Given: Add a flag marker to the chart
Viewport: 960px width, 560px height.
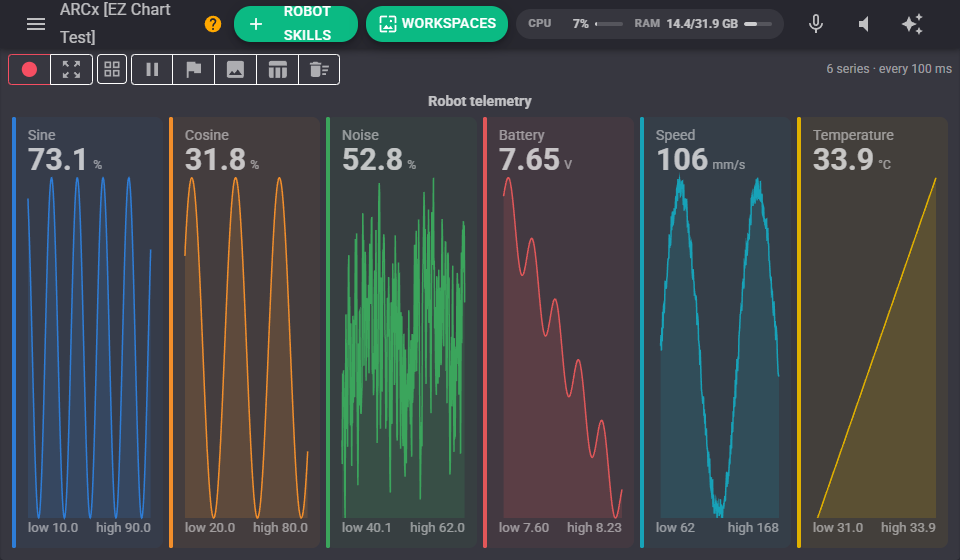Looking at the screenshot, I should 194,69.
